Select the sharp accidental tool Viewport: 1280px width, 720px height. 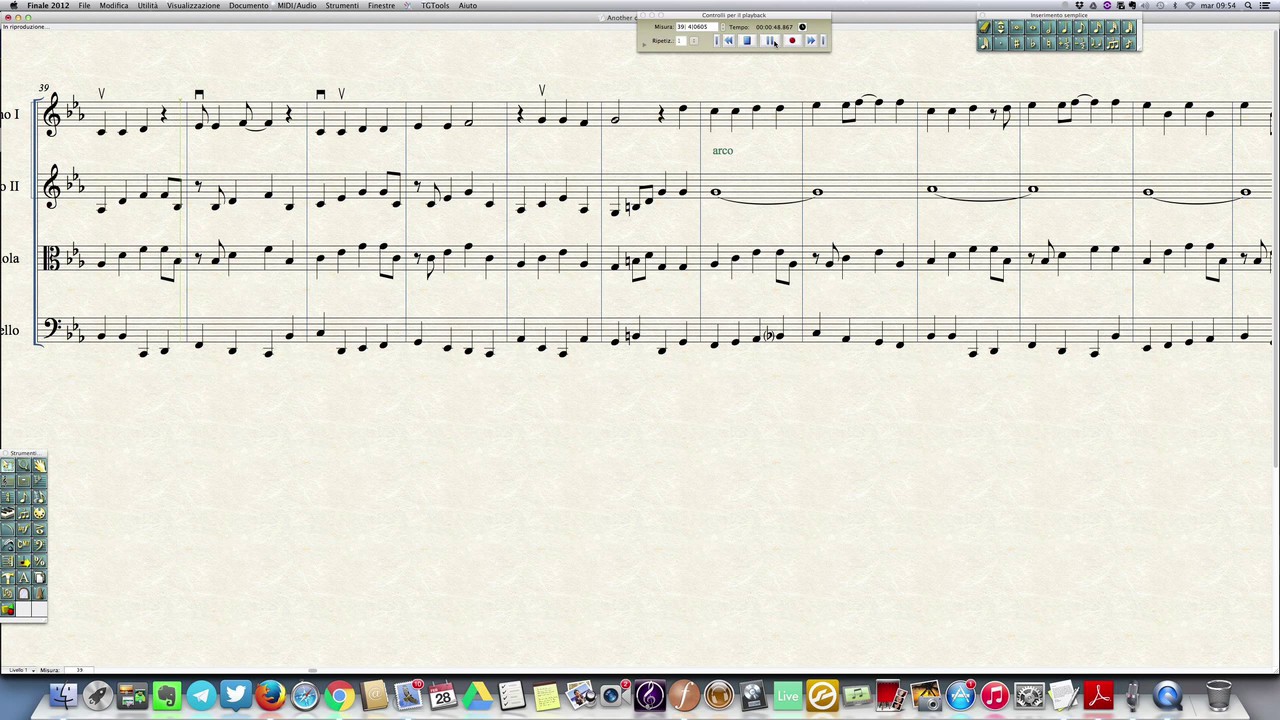tap(1017, 44)
